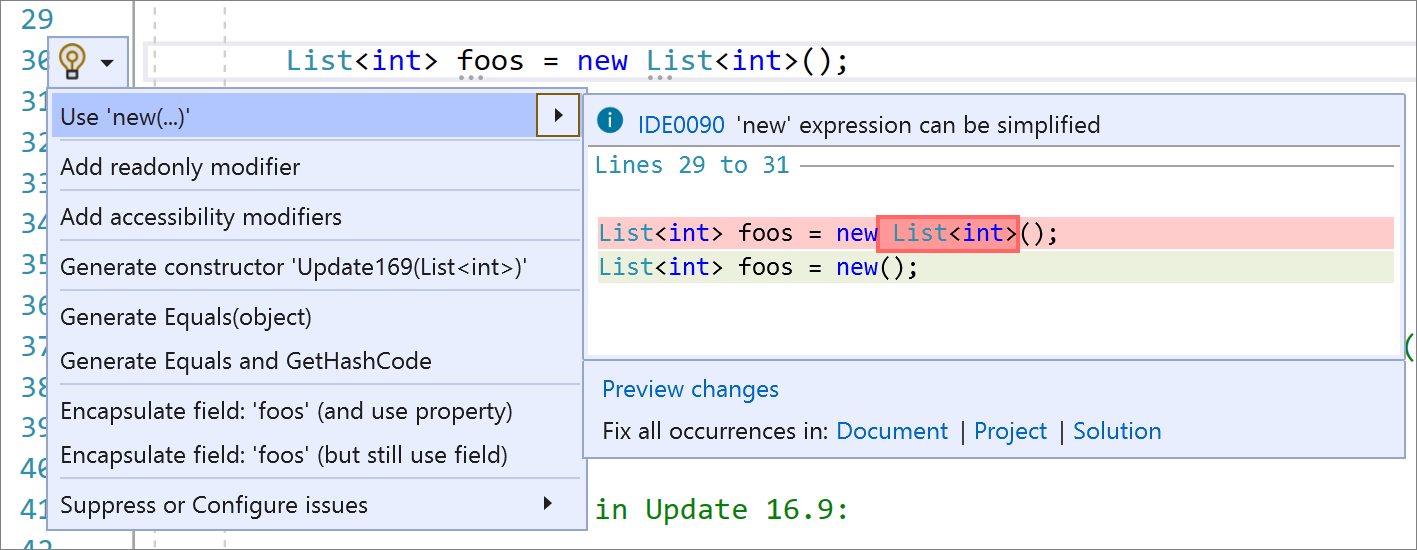This screenshot has height=550, width=1417.
Task: Fix all occurrences in Project
Action: (1010, 431)
